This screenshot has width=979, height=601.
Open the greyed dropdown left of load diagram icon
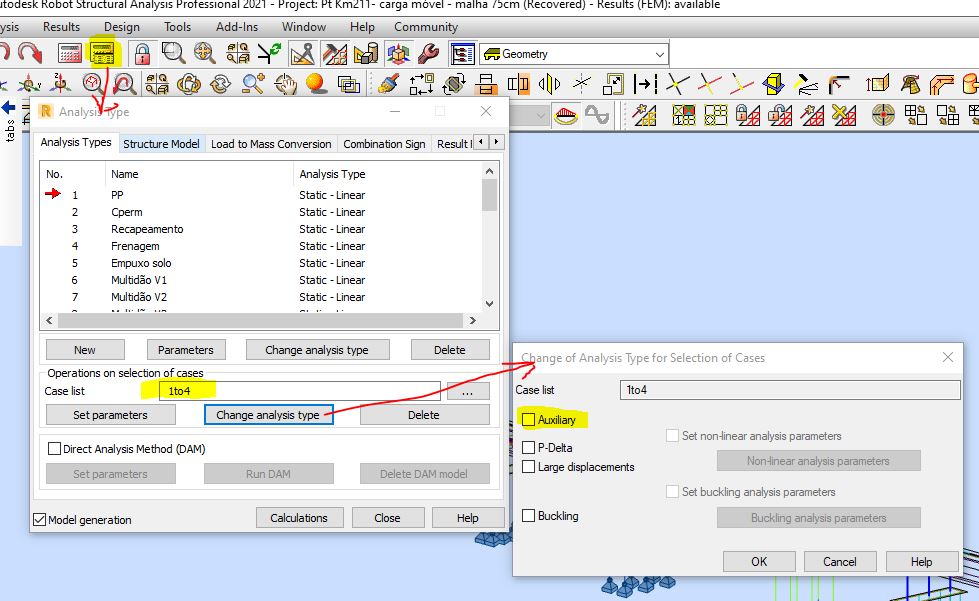529,115
